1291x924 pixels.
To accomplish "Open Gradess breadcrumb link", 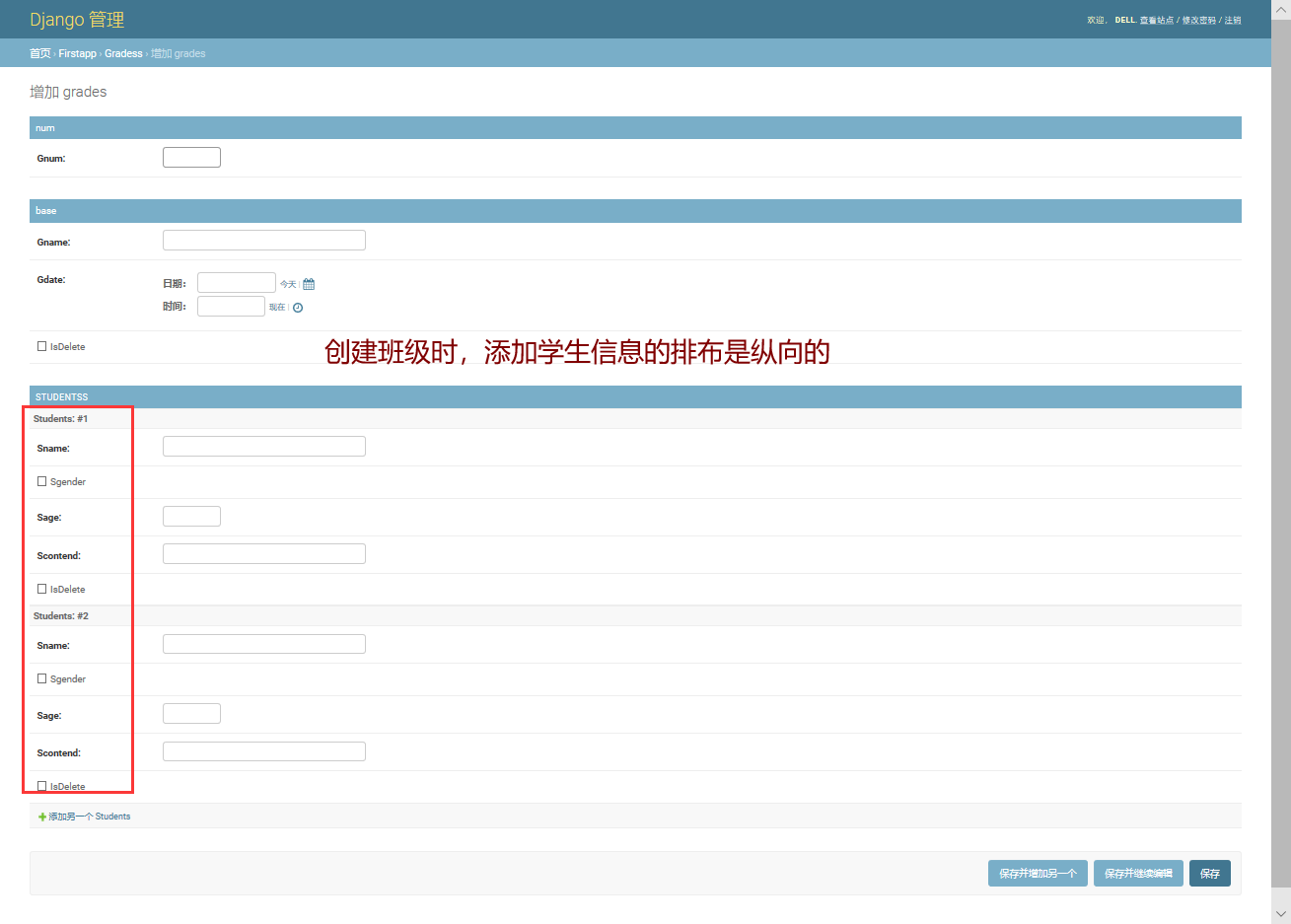I will pyautogui.click(x=123, y=53).
